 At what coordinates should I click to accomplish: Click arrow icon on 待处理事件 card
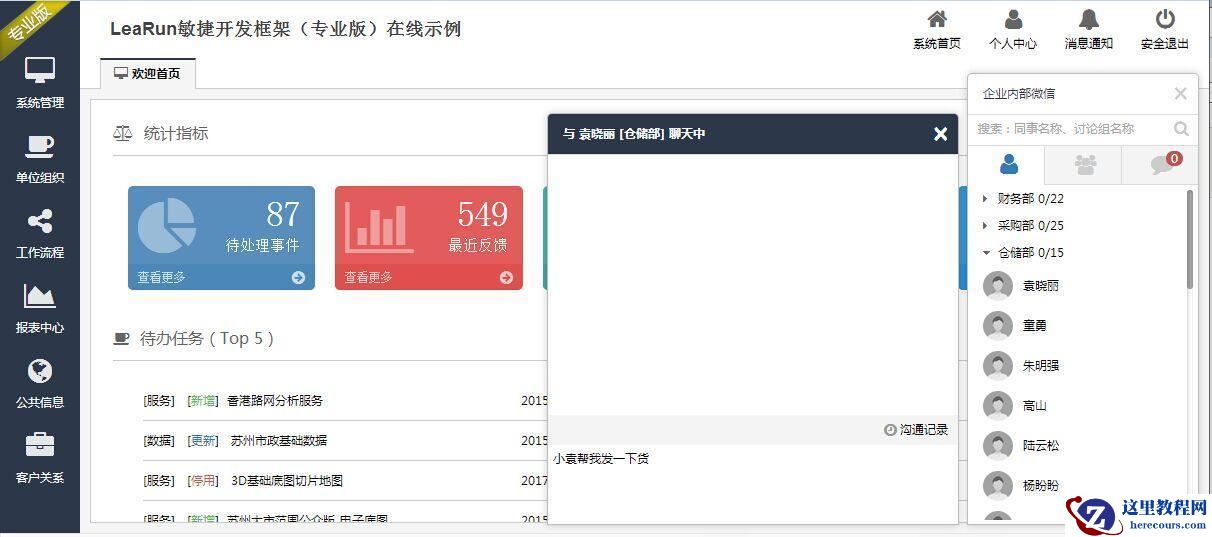tap(298, 278)
